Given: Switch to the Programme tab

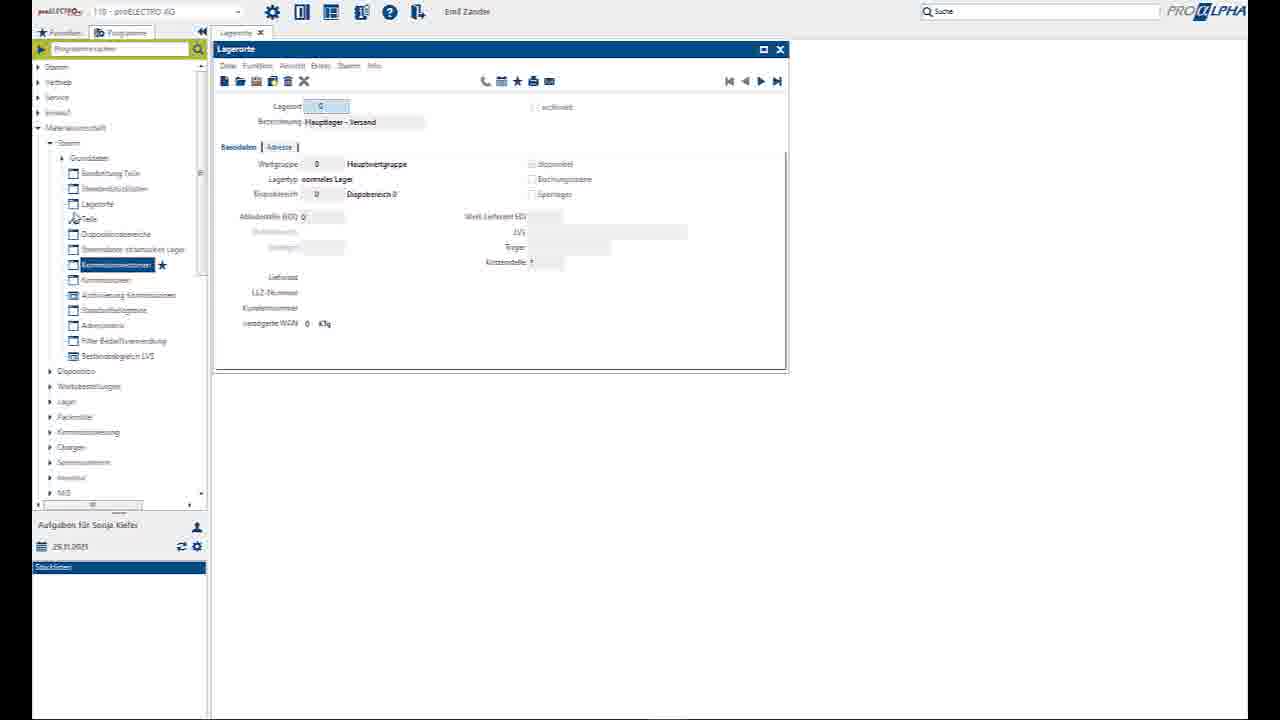Looking at the screenshot, I should [121, 33].
